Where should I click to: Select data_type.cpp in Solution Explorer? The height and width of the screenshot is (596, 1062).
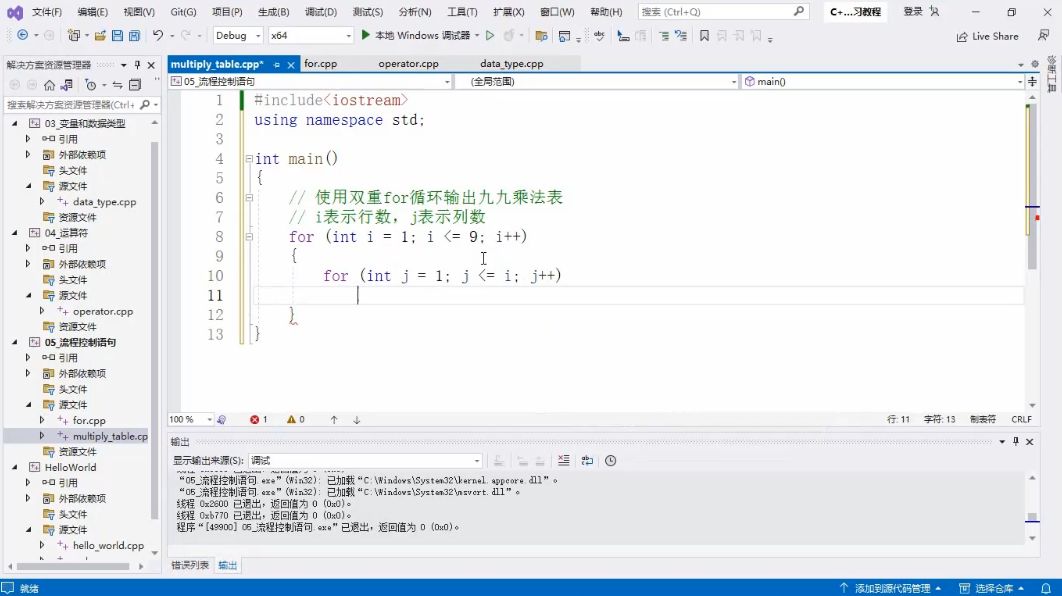tap(104, 202)
